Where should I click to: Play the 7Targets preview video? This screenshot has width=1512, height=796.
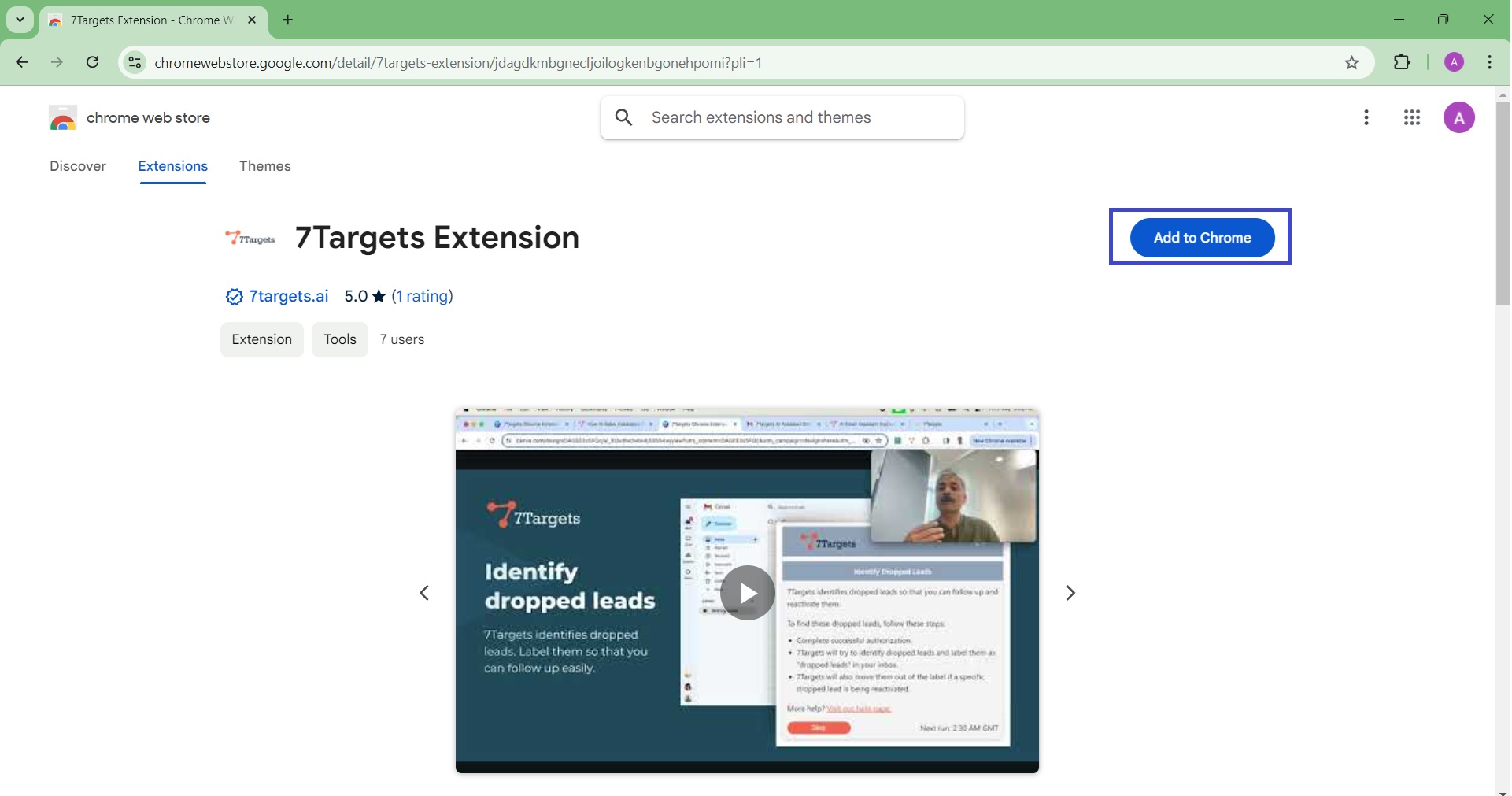747,593
